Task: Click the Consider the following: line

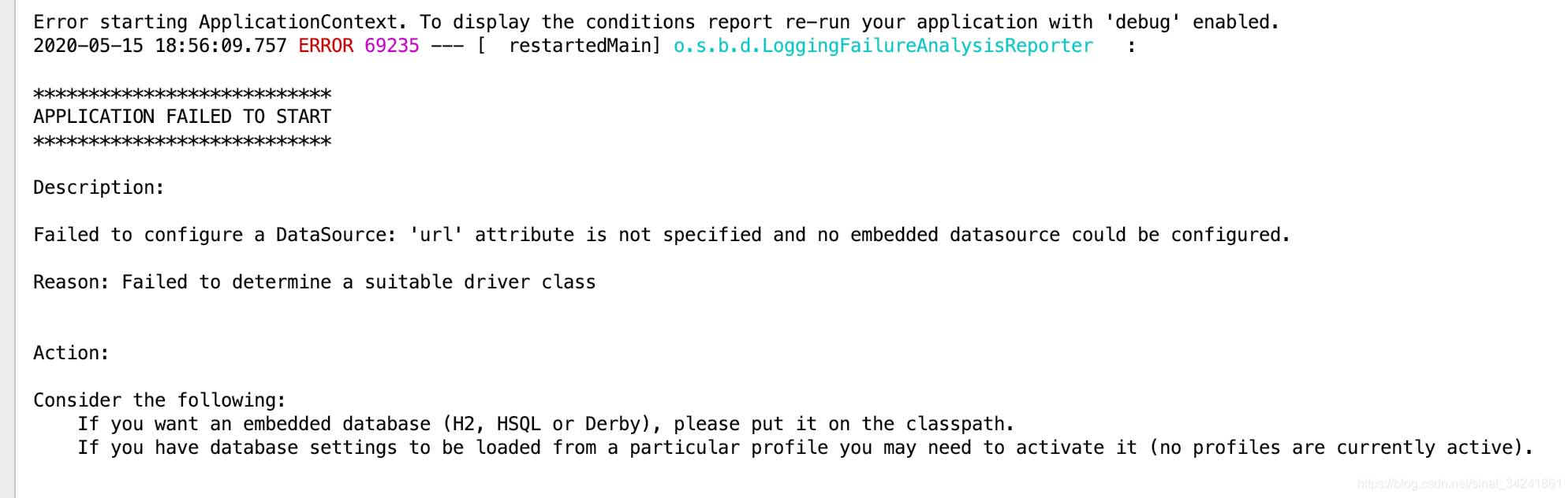Action: [159, 400]
